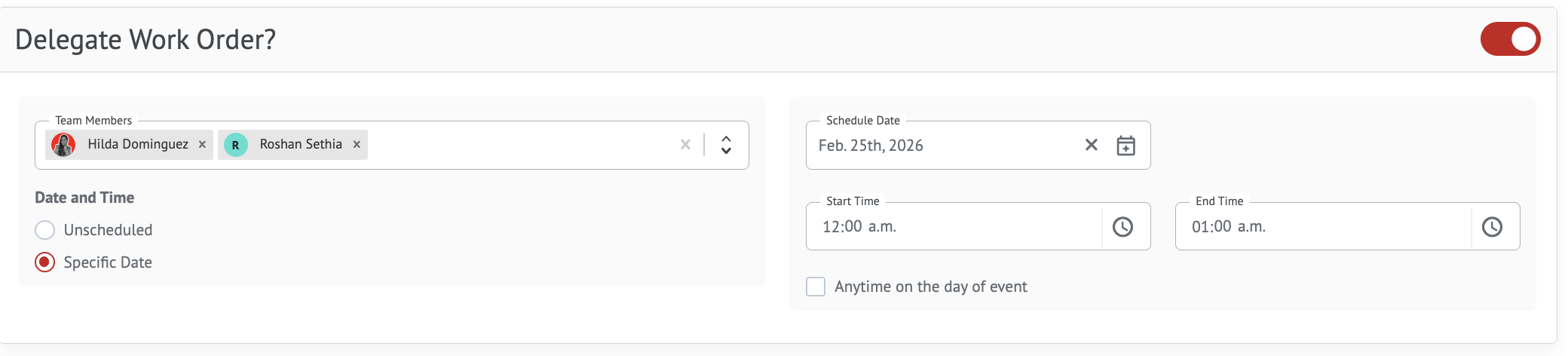Open the Start Time clock picker
Image resolution: width=1568 pixels, height=356 pixels.
[1122, 227]
